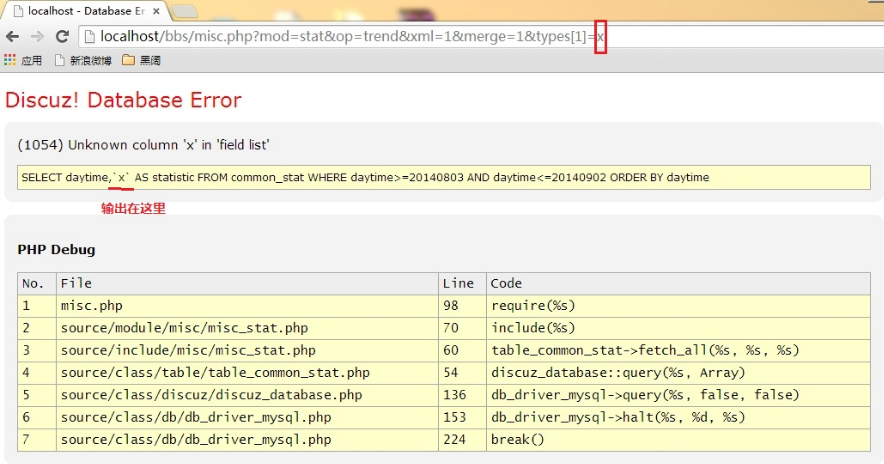Click the table_common_stat->fetch_all code cell

tap(678, 350)
